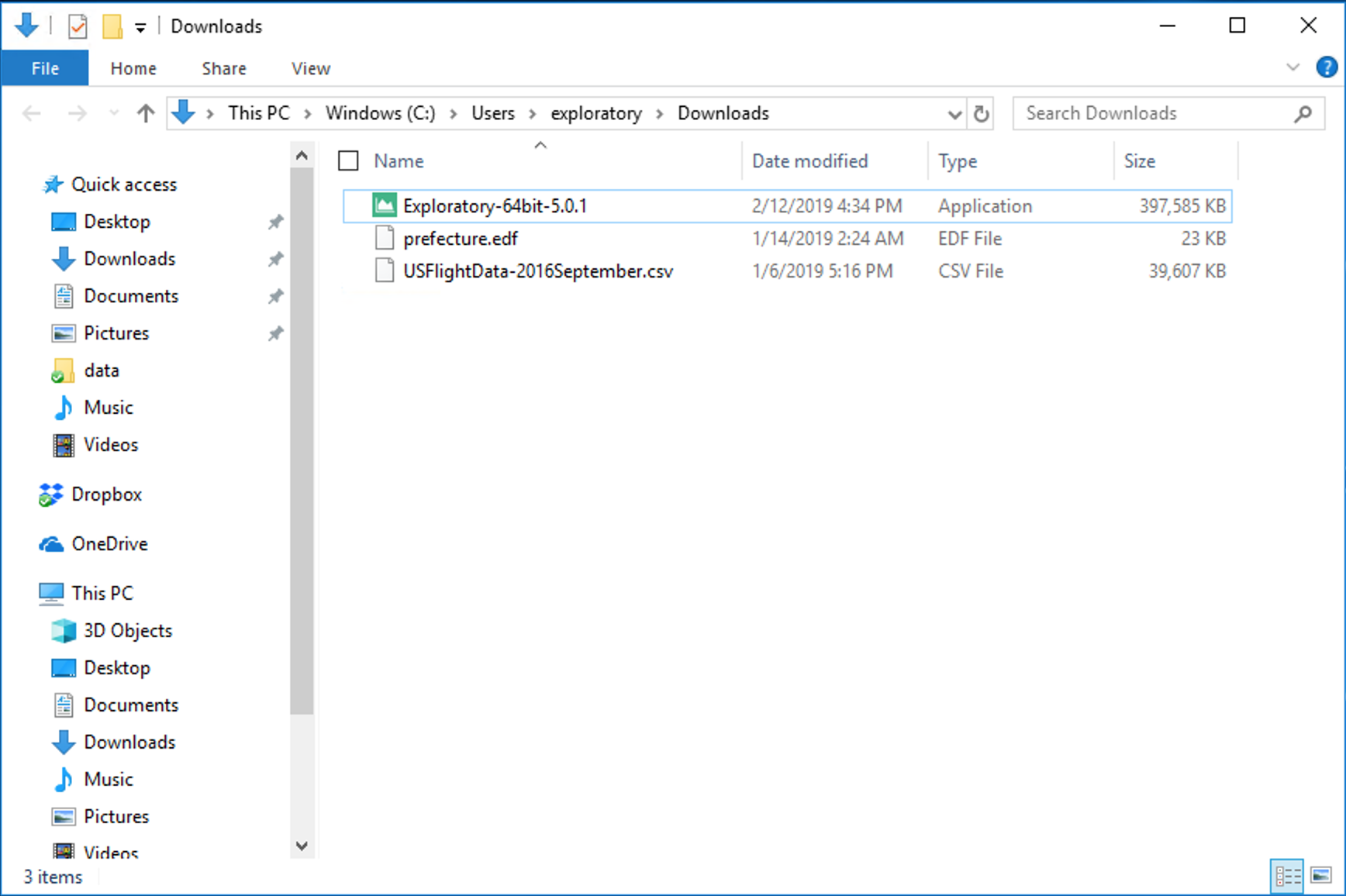This screenshot has width=1346, height=896.
Task: Open the address bar history dropdown
Action: (x=954, y=114)
